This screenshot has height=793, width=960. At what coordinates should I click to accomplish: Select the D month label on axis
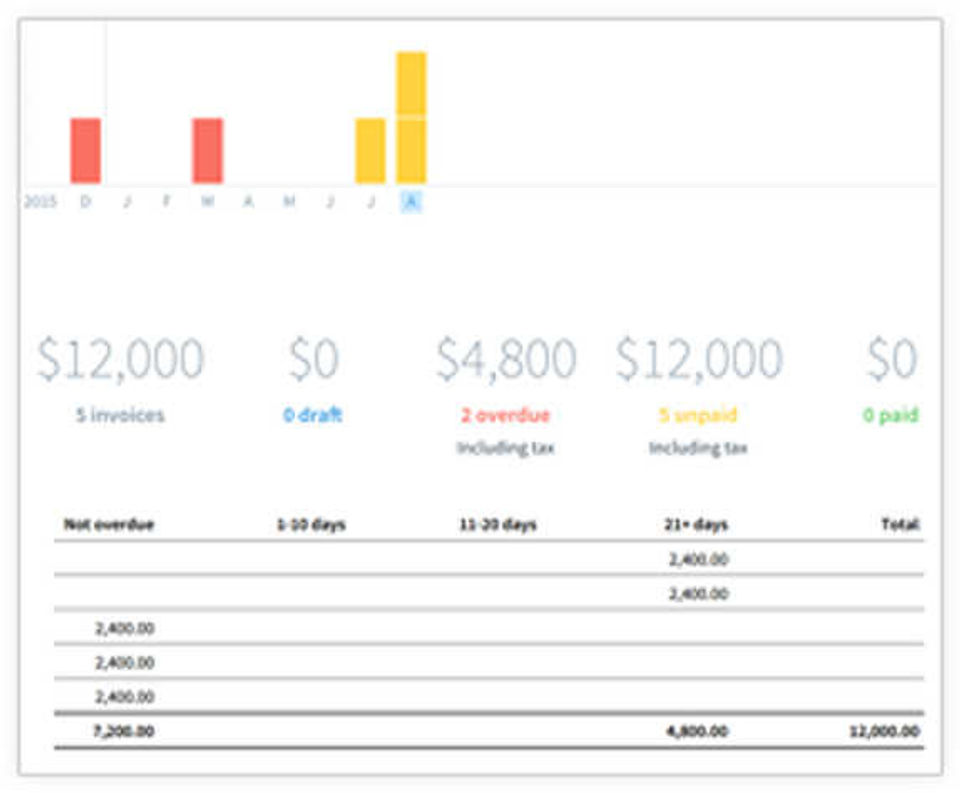86,201
